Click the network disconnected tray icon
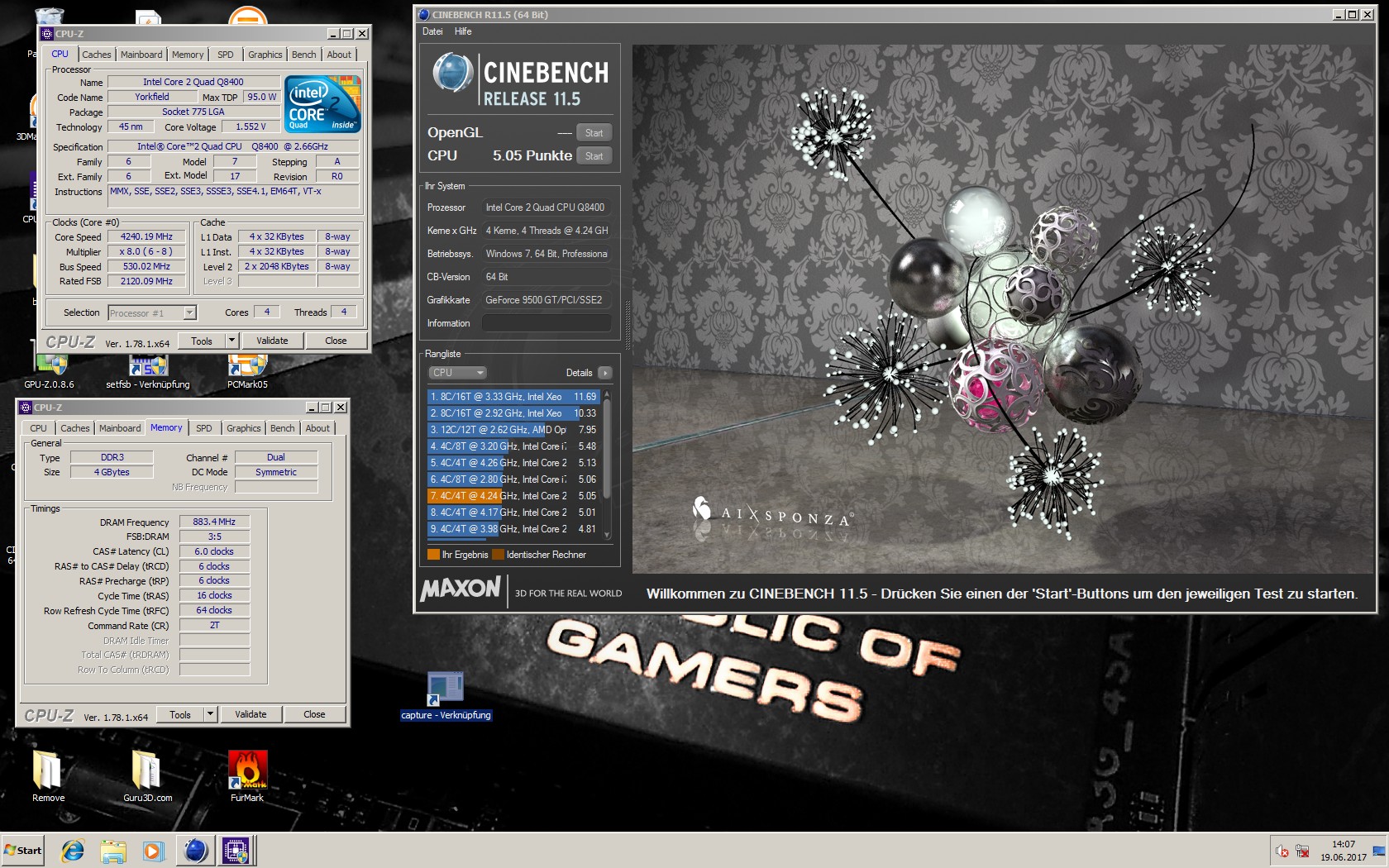Viewport: 1389px width, 868px height. point(1302,851)
